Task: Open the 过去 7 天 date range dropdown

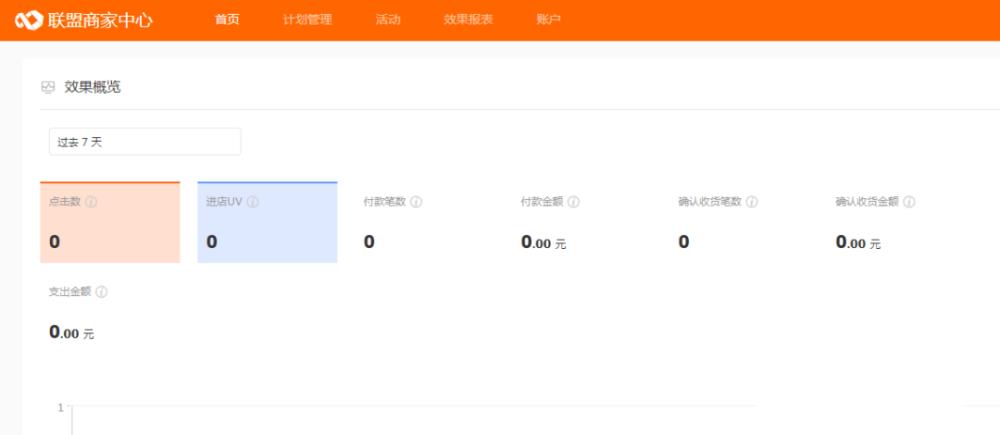Action: coord(145,142)
